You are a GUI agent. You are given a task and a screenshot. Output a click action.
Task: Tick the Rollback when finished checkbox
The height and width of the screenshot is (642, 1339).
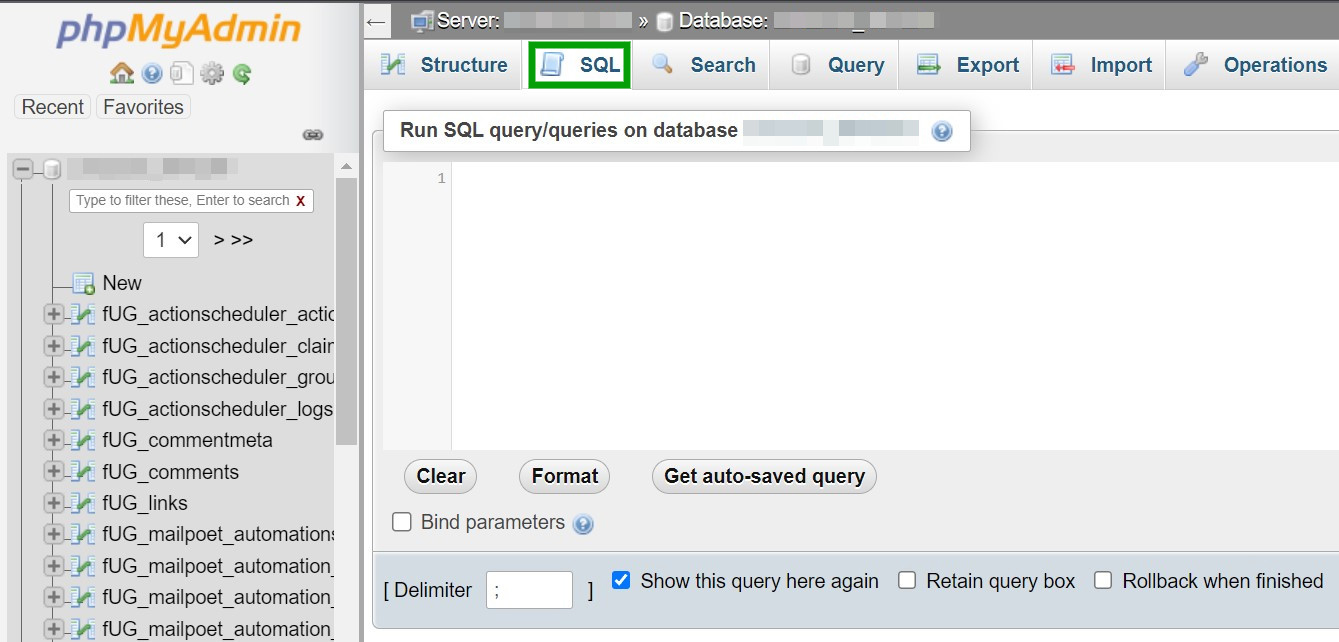tap(1103, 580)
